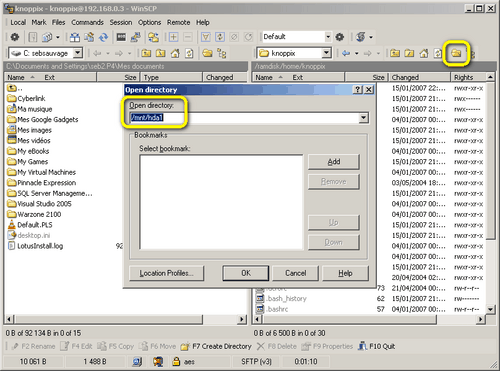
Task: Click the transfer settings gear next to Default
Action: 340,37
